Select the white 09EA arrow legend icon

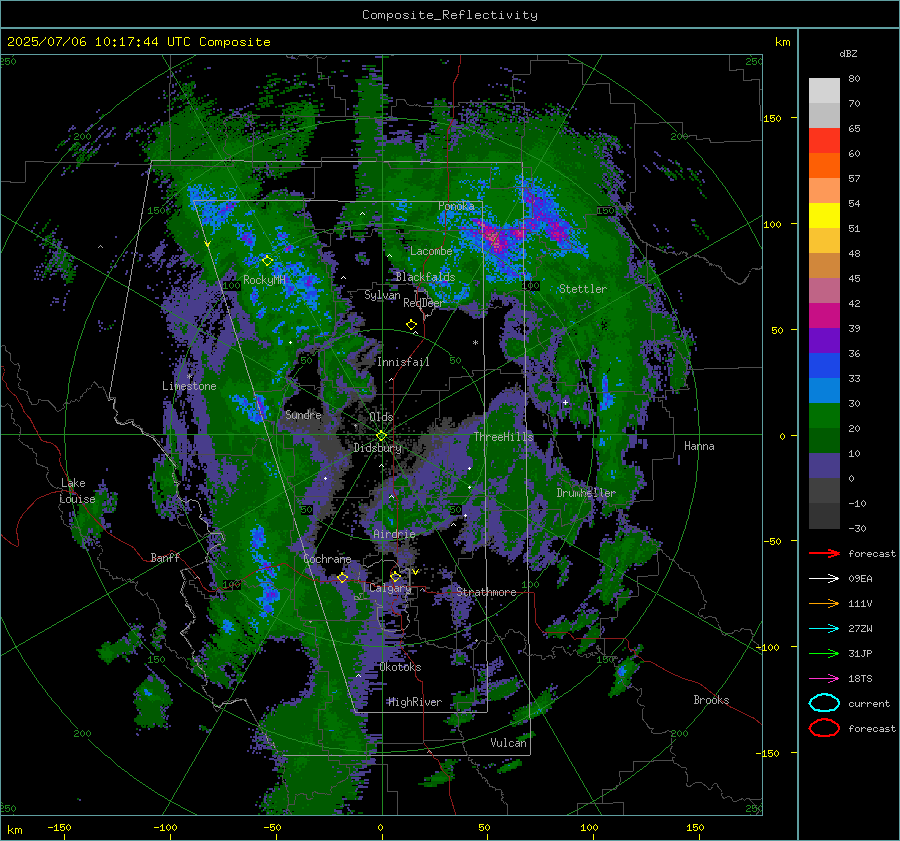(x=824, y=579)
